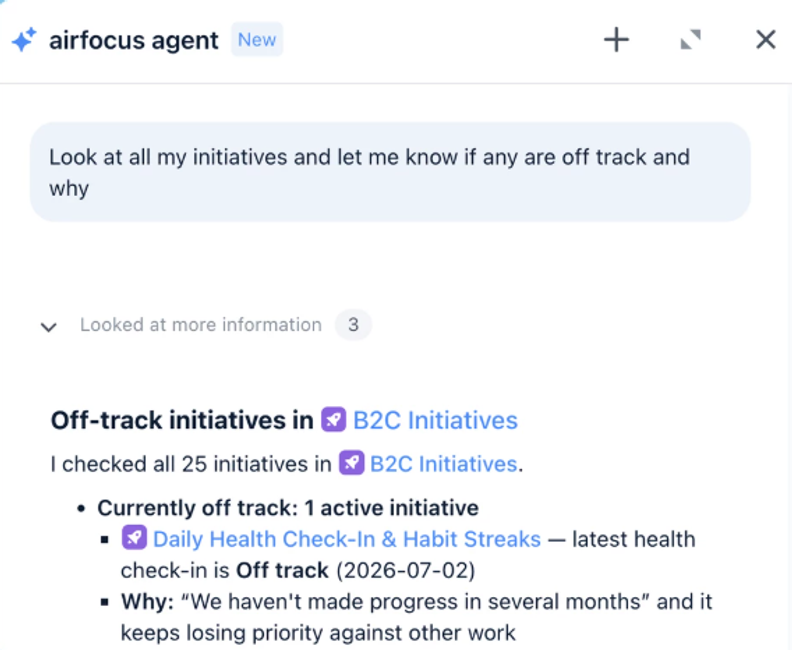The width and height of the screenshot is (792, 650).
Task: Expand the Looked at more information section
Action: [48, 327]
